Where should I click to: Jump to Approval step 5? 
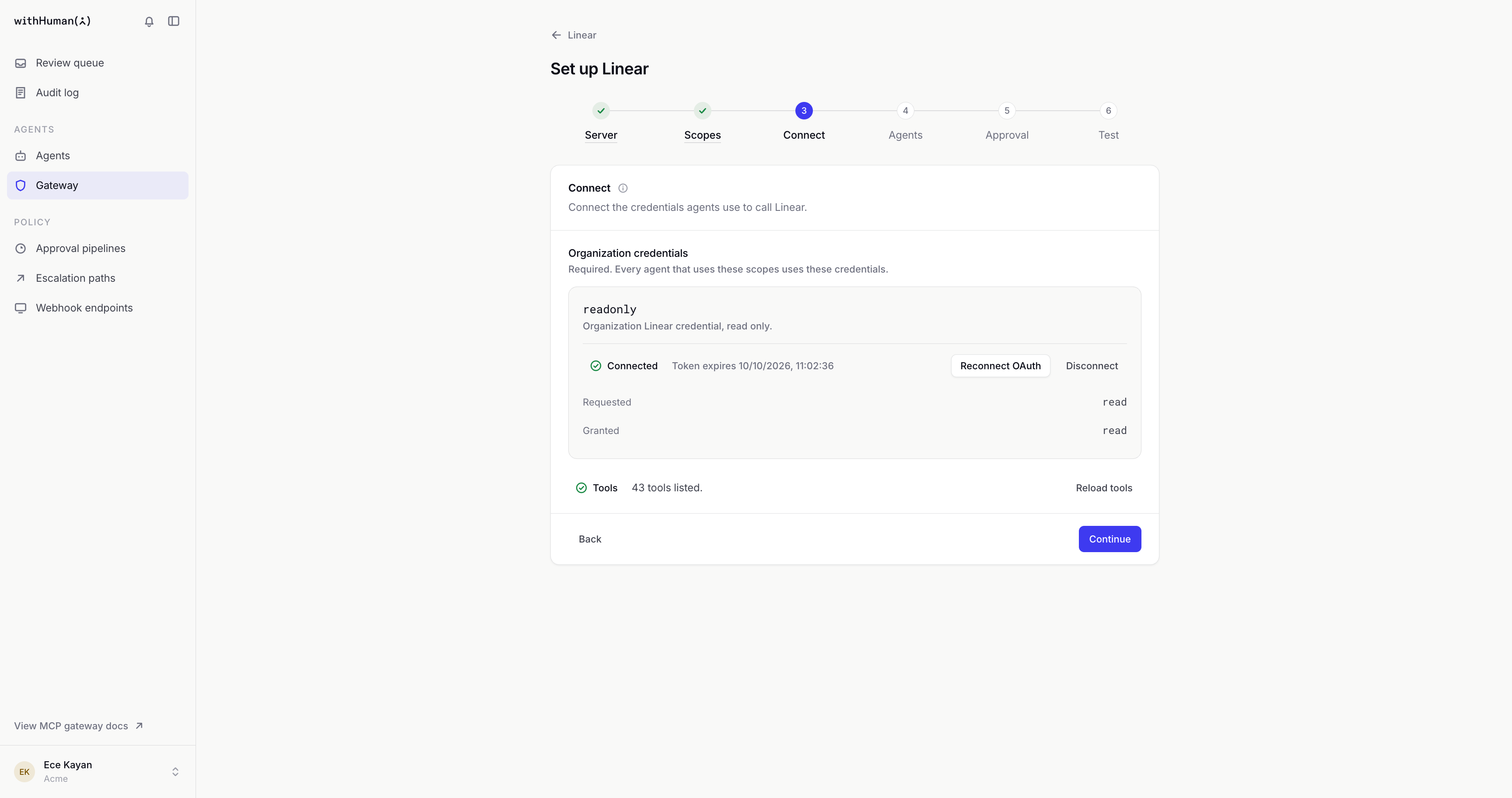pyautogui.click(x=1007, y=122)
